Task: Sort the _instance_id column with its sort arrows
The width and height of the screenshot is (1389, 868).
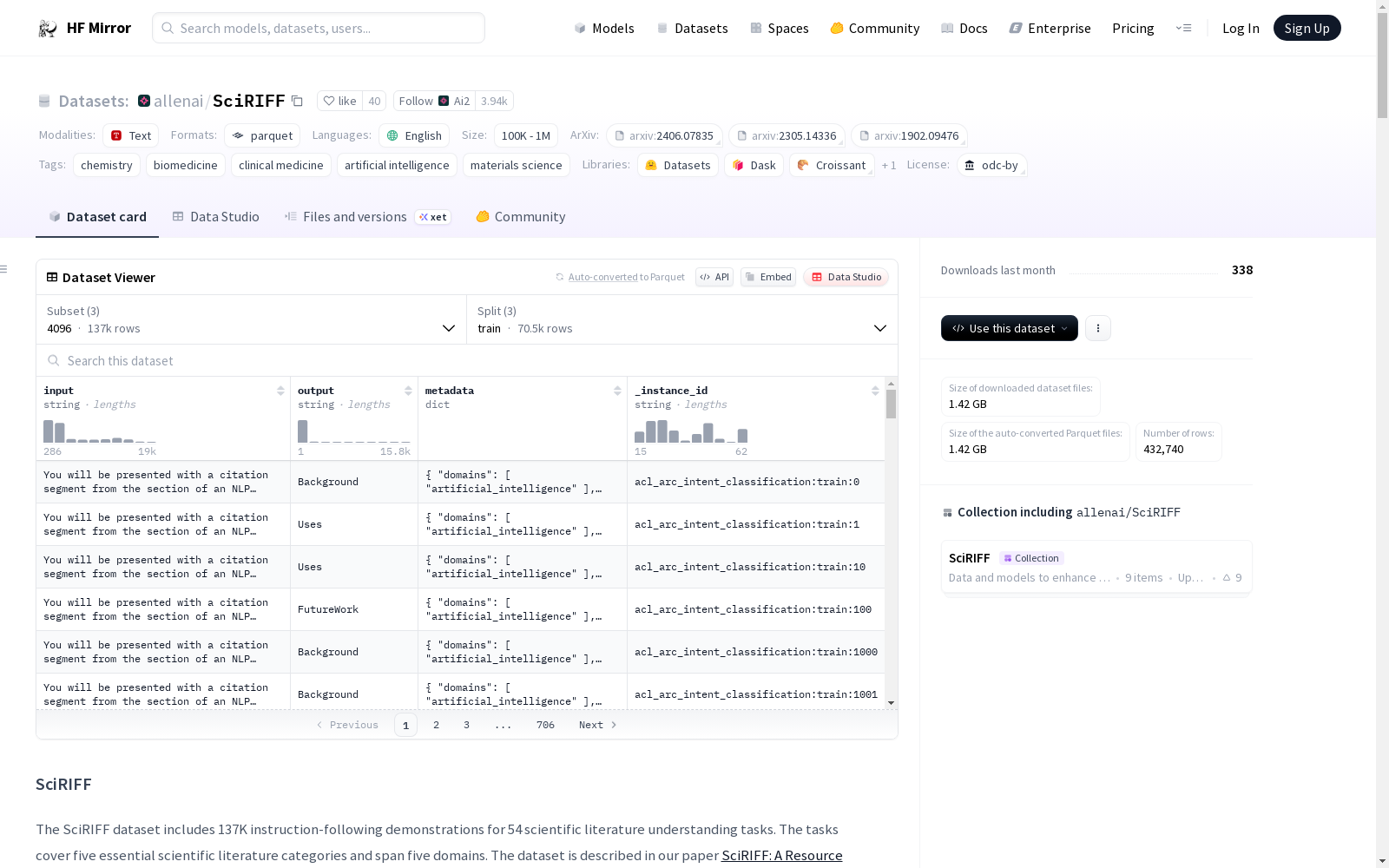Action: tap(875, 391)
